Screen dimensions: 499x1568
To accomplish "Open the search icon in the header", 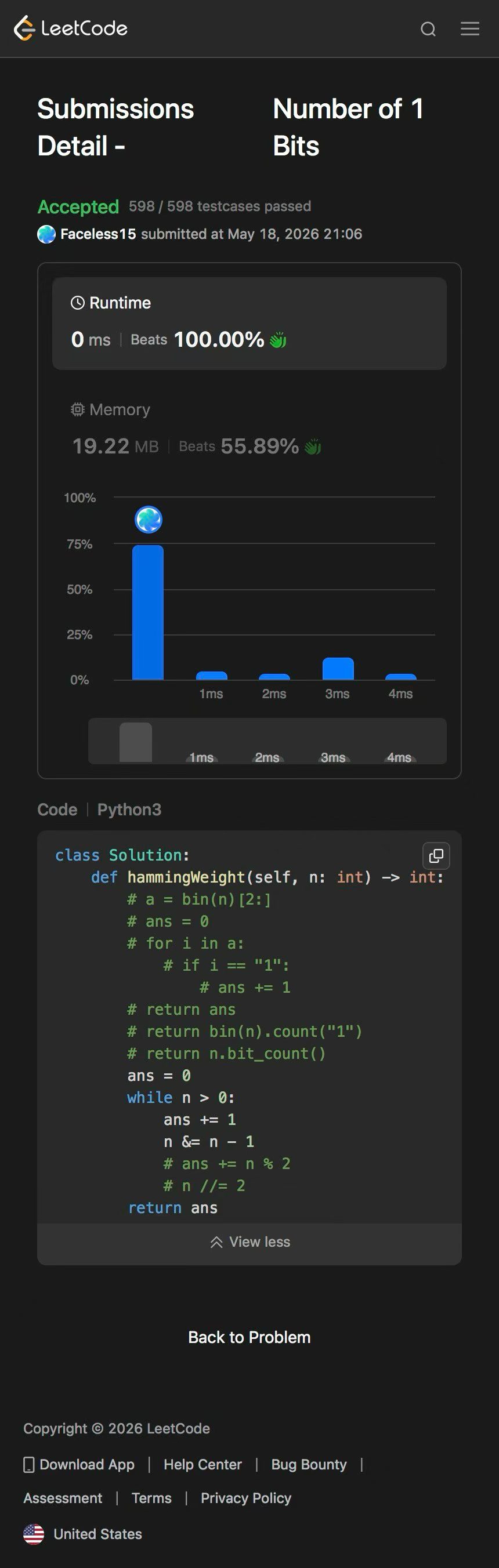I will click(x=428, y=28).
